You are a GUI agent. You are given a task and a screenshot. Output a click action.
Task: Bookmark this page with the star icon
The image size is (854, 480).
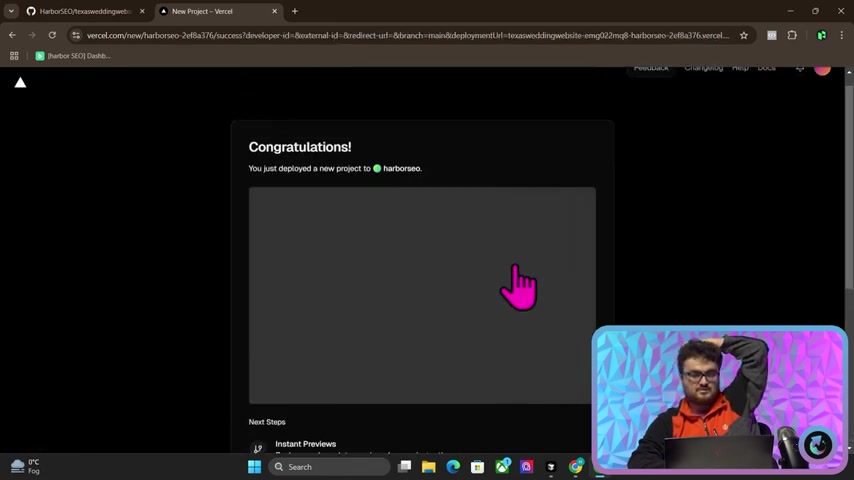pyautogui.click(x=743, y=35)
